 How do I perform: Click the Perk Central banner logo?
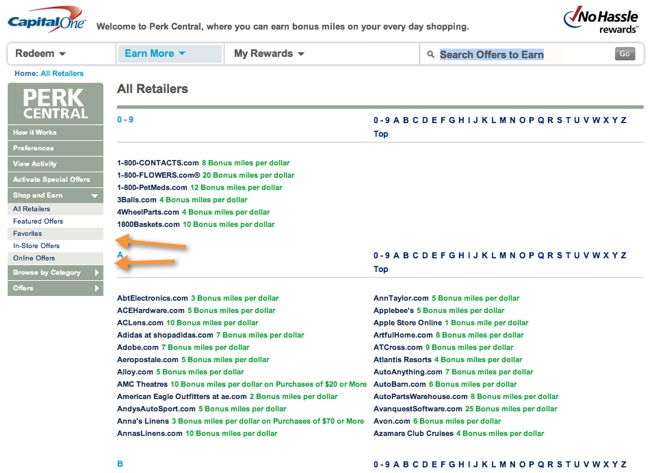click(x=56, y=103)
